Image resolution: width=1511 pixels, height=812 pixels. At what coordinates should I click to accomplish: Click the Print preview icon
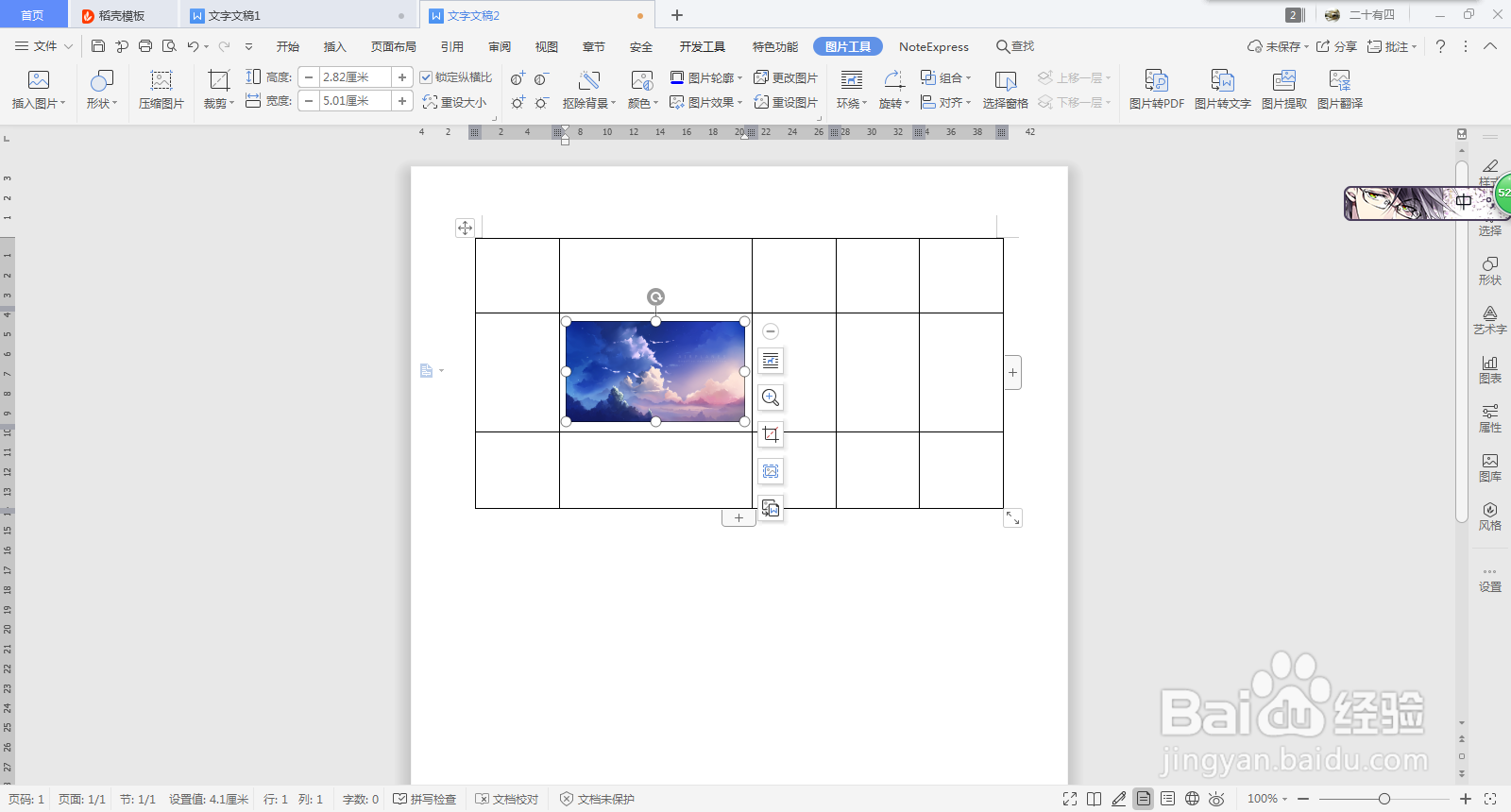pyautogui.click(x=169, y=46)
